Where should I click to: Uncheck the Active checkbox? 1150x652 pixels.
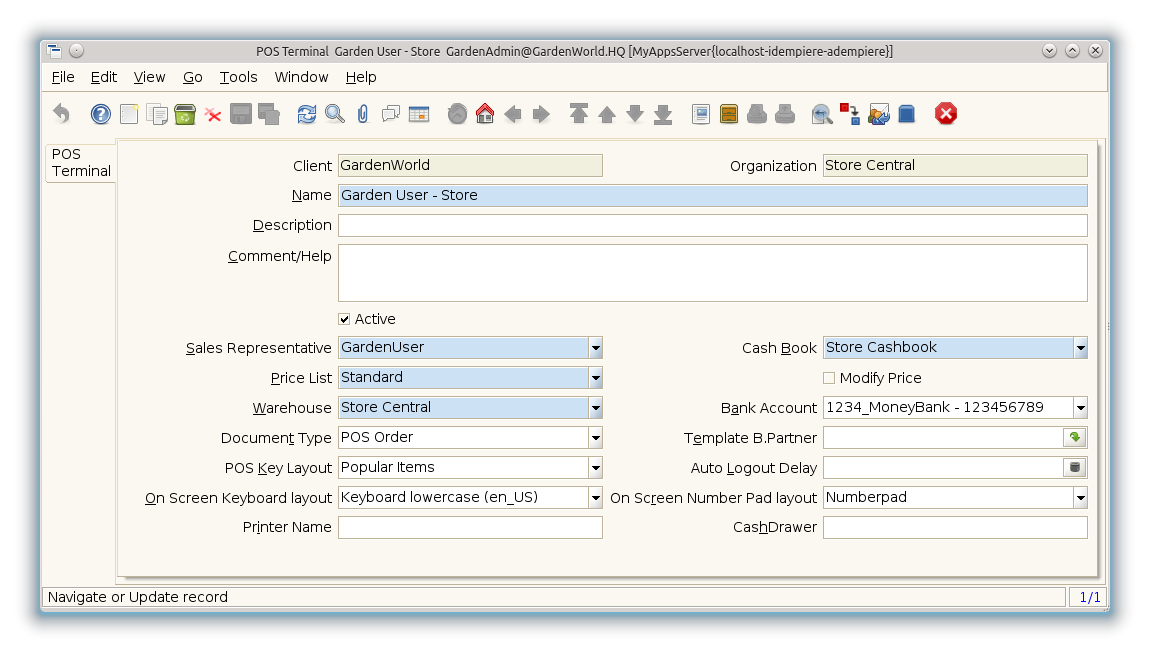345,319
